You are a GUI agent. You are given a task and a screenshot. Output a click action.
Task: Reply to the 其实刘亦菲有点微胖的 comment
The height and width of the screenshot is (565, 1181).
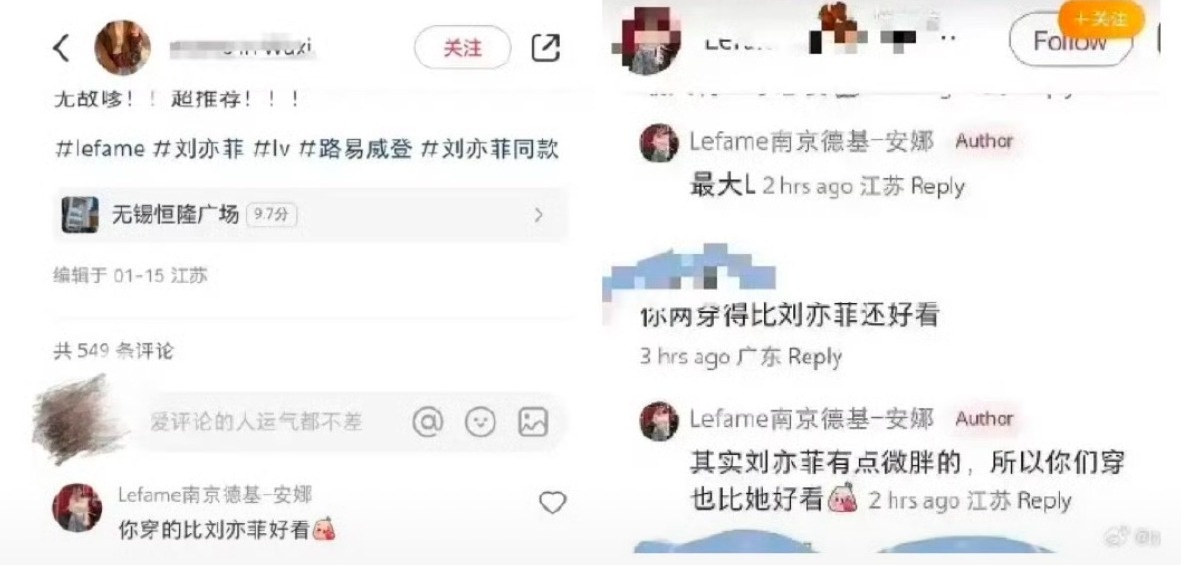click(1043, 501)
